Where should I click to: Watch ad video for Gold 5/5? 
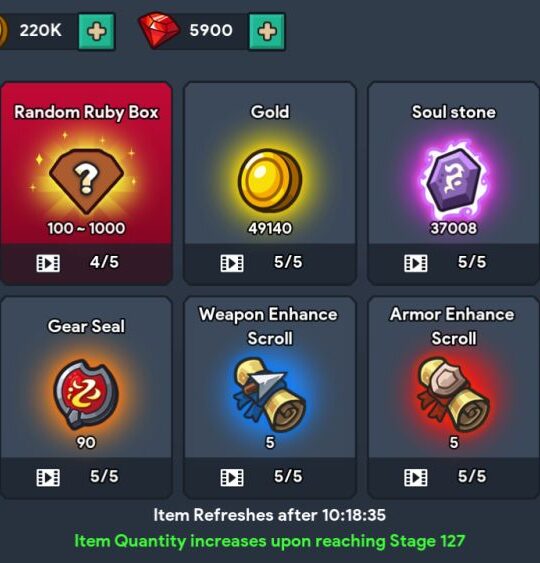point(270,263)
